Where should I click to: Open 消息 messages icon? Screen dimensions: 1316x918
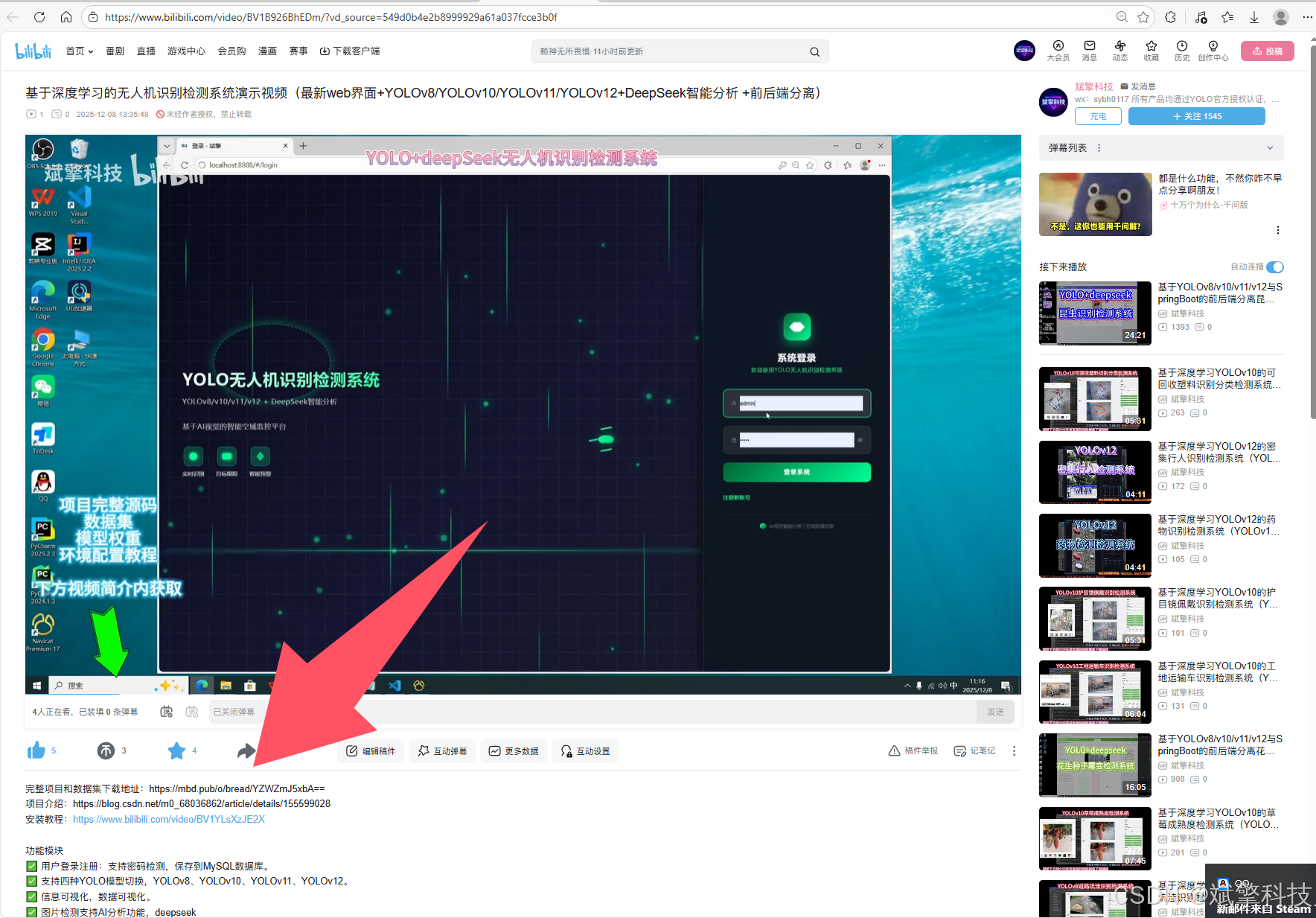coord(1090,51)
